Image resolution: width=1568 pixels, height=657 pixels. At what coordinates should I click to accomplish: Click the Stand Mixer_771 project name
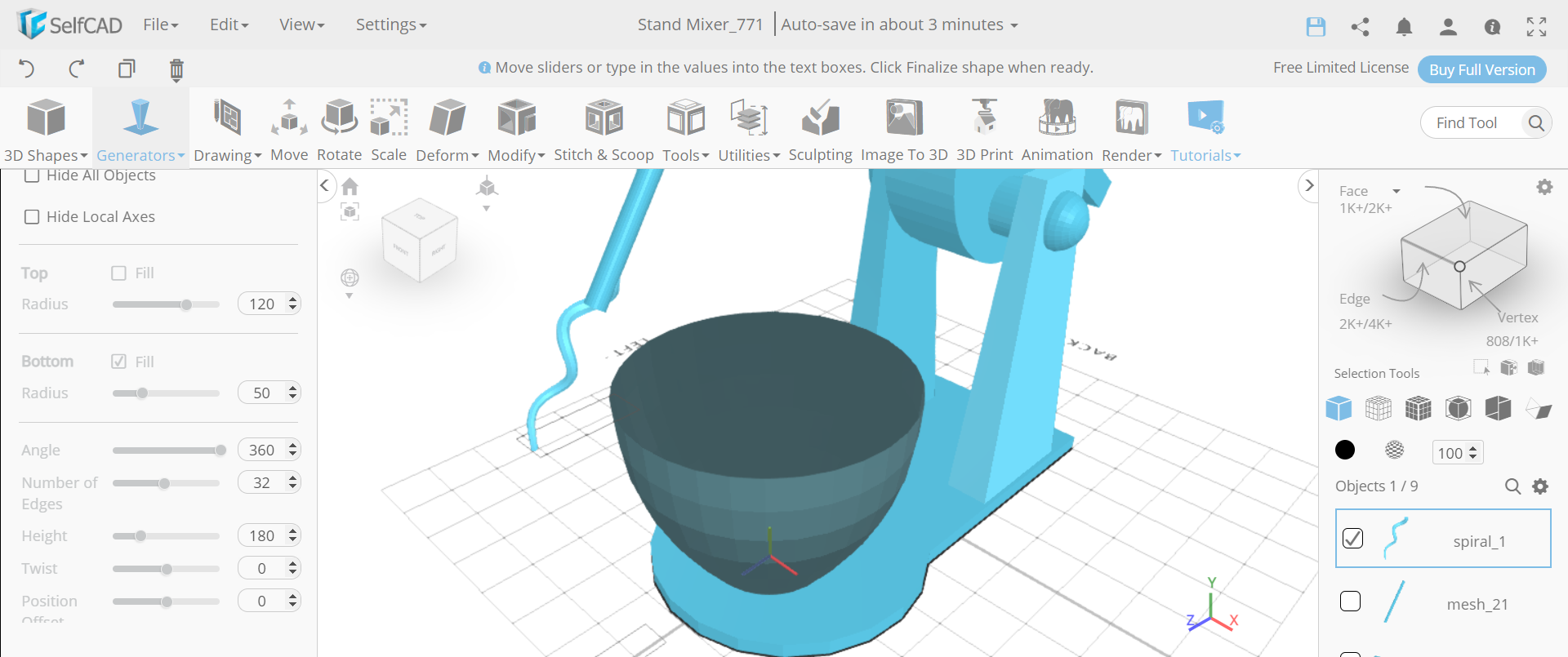pos(700,24)
